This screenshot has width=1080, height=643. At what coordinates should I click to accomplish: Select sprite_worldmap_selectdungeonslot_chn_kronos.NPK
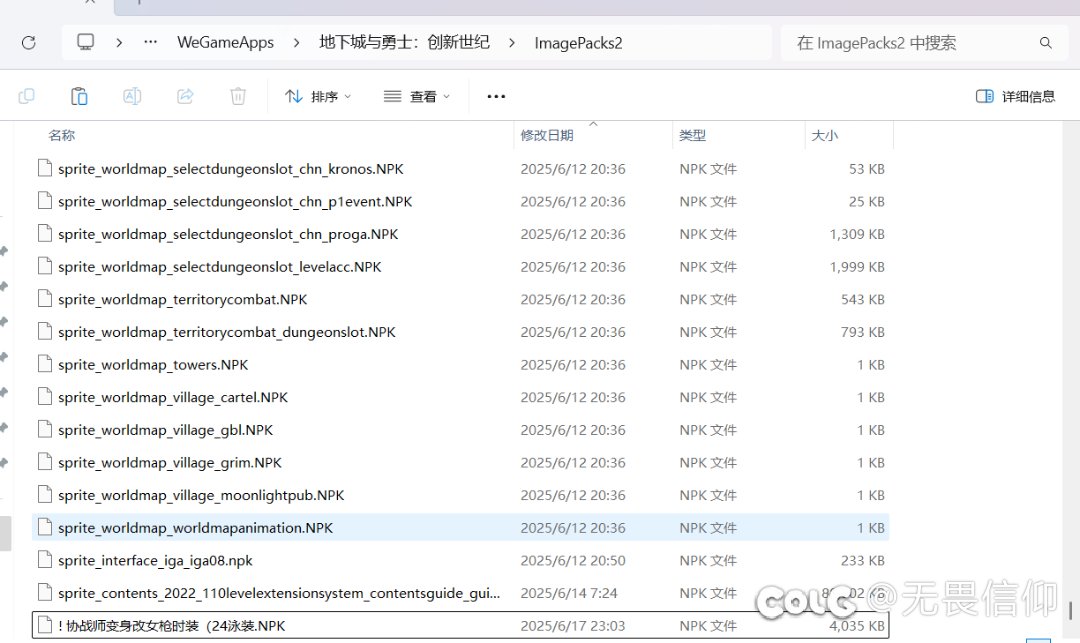coord(231,169)
